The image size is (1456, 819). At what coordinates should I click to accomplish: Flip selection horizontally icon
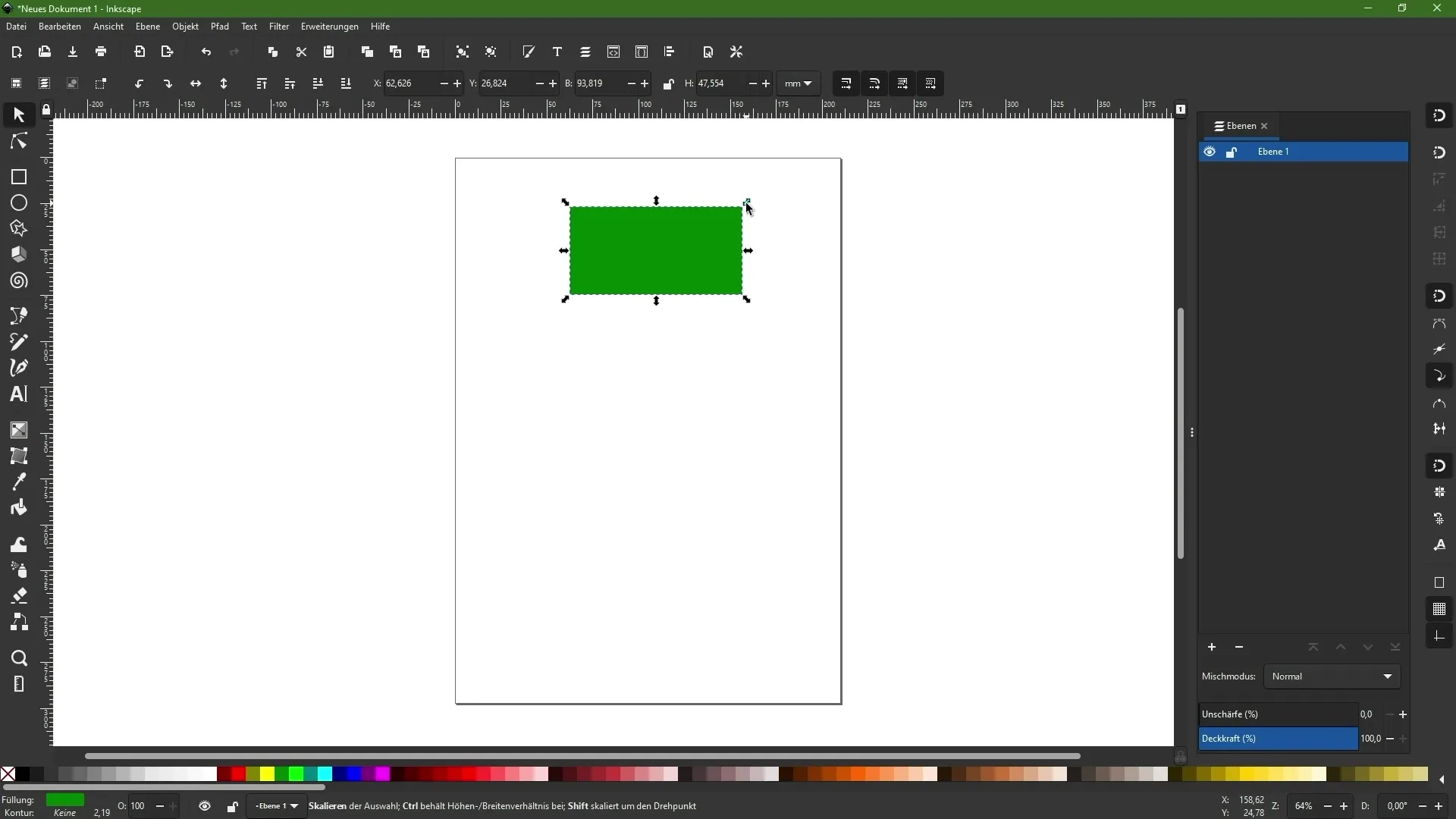click(196, 83)
